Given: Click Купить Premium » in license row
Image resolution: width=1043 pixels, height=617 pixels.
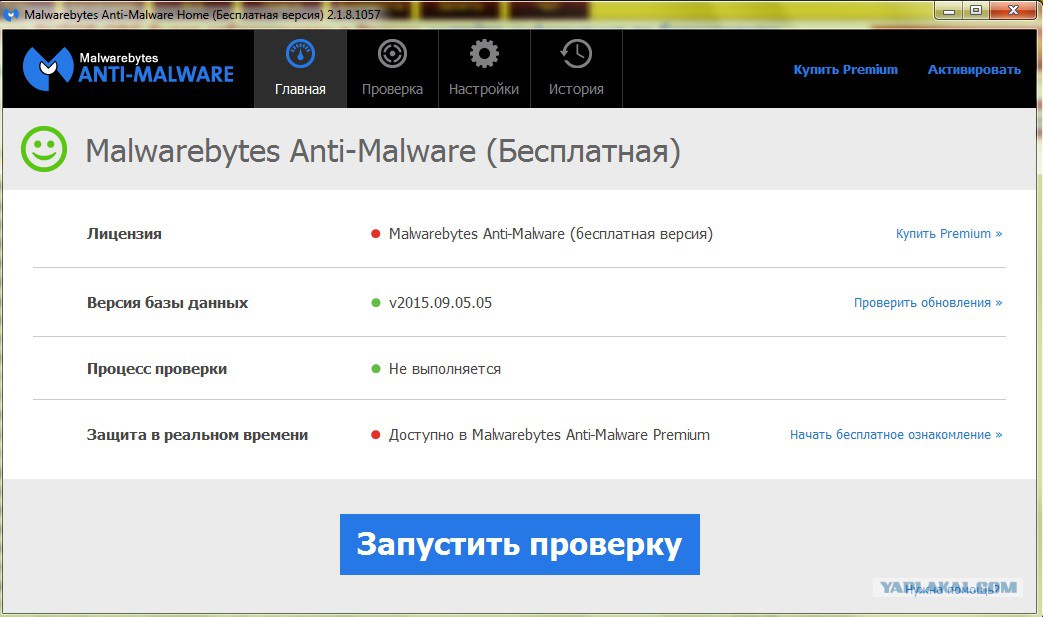Looking at the screenshot, I should tap(949, 233).
